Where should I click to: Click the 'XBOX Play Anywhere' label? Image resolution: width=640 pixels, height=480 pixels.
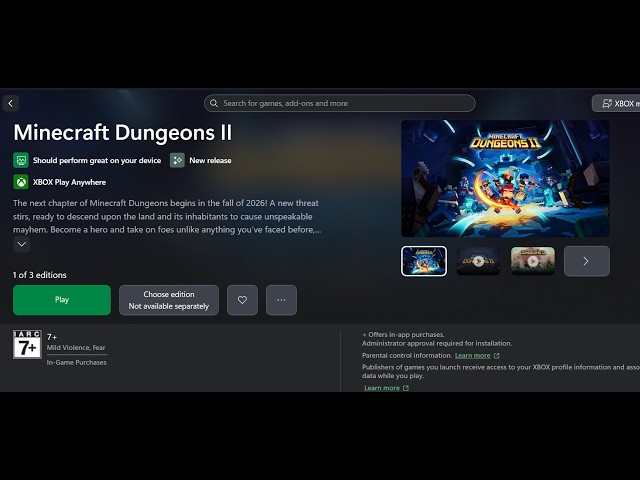click(69, 182)
